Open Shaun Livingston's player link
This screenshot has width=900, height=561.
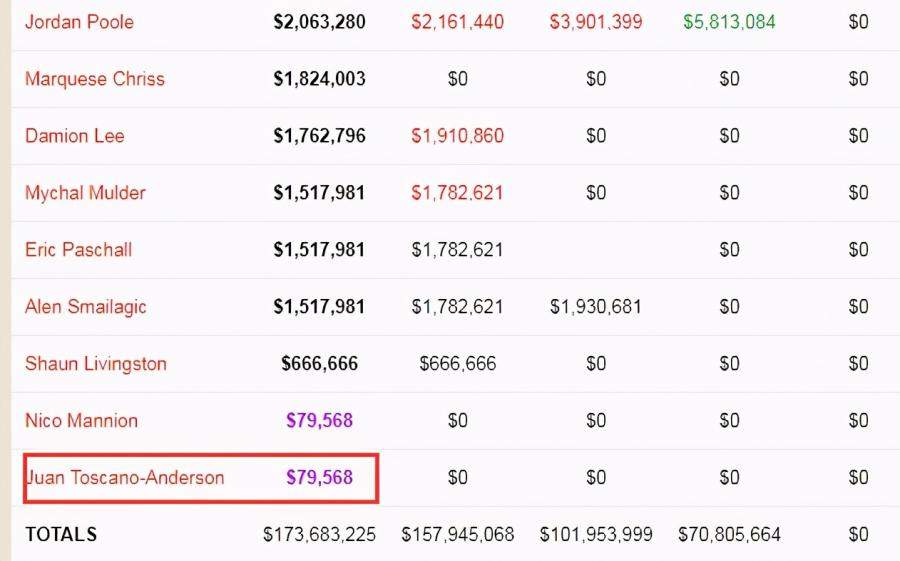tap(96, 364)
